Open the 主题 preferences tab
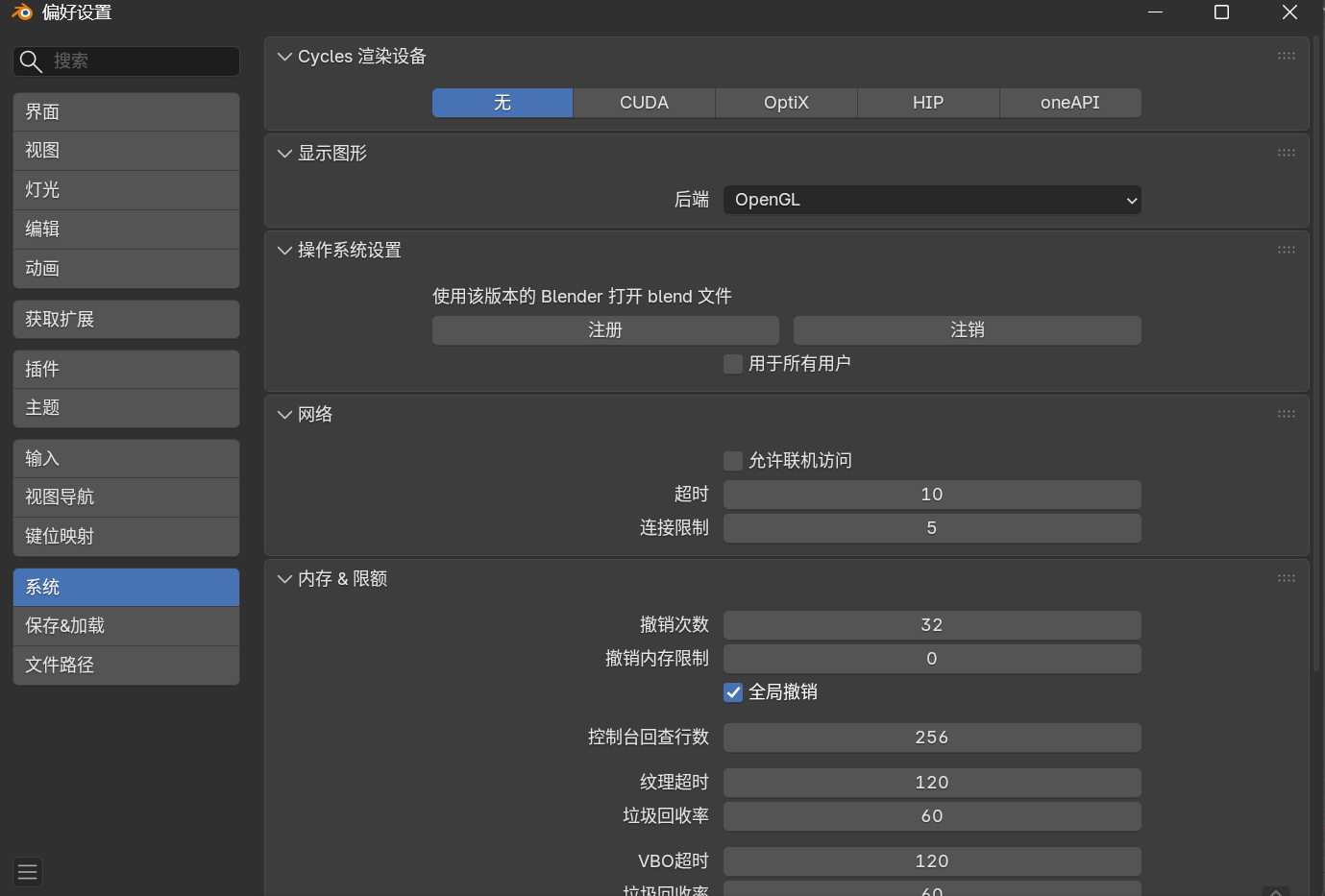 coord(126,408)
